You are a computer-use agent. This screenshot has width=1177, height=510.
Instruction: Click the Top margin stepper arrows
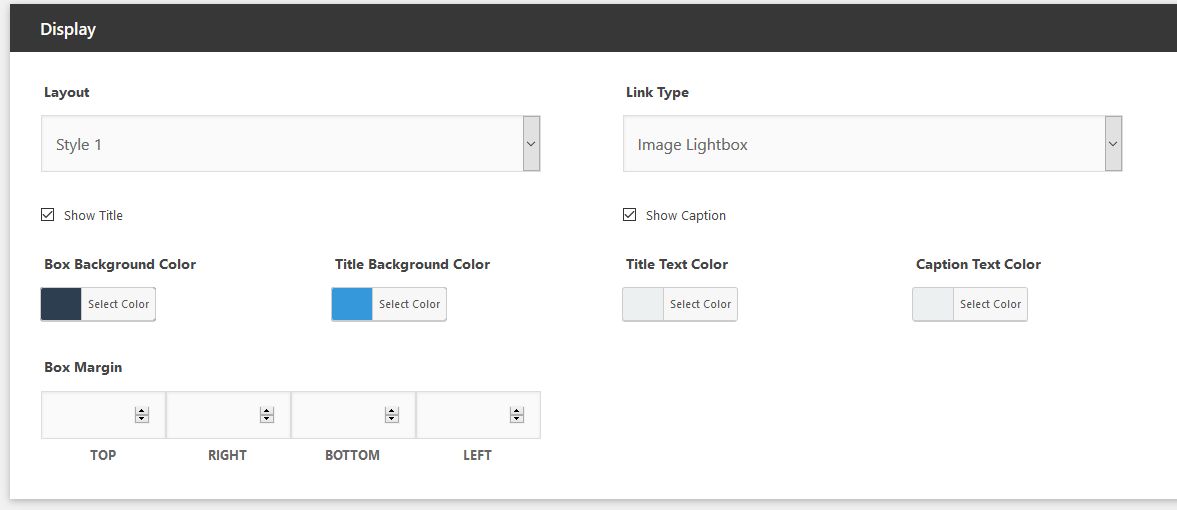(x=142, y=415)
